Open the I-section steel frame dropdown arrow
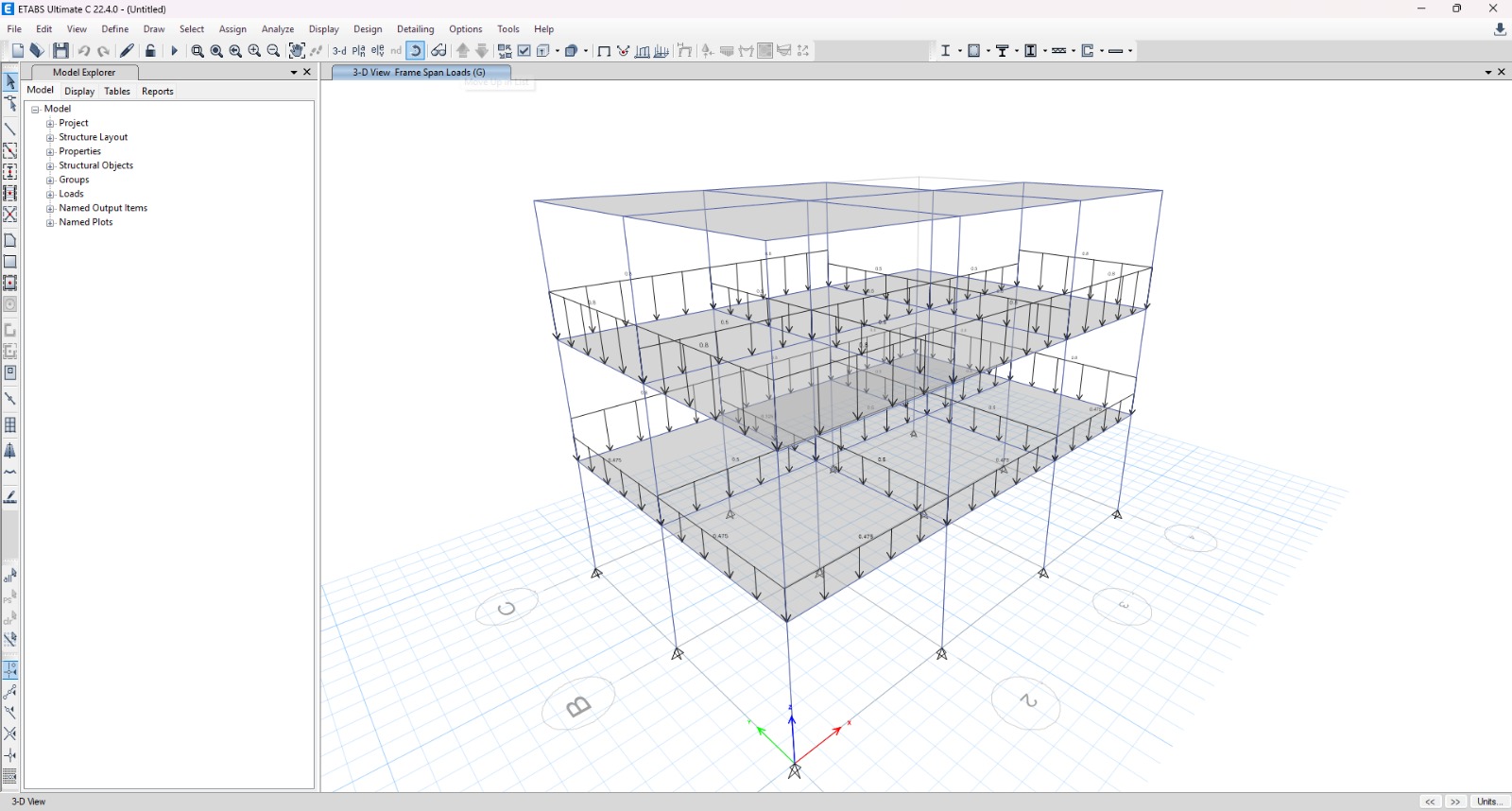Image resolution: width=1512 pixels, height=811 pixels. (x=959, y=51)
